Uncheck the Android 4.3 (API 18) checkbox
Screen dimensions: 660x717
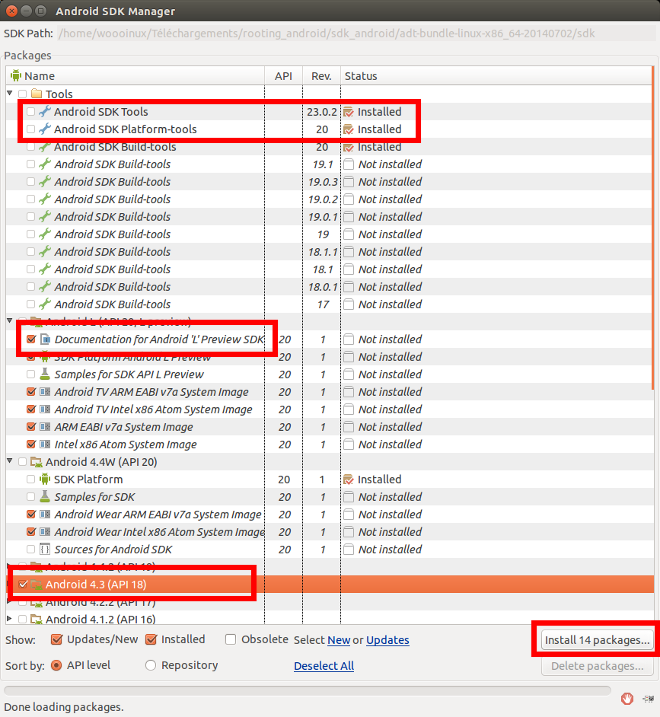coord(22,584)
